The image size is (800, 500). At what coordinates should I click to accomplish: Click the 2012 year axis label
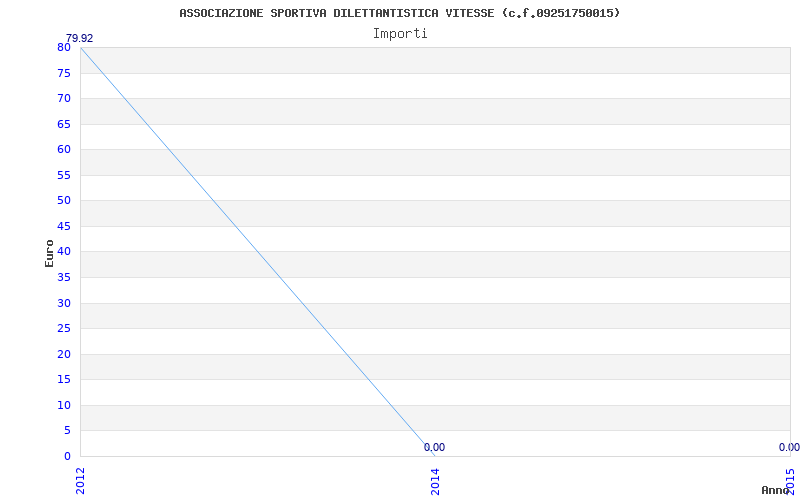(x=81, y=481)
